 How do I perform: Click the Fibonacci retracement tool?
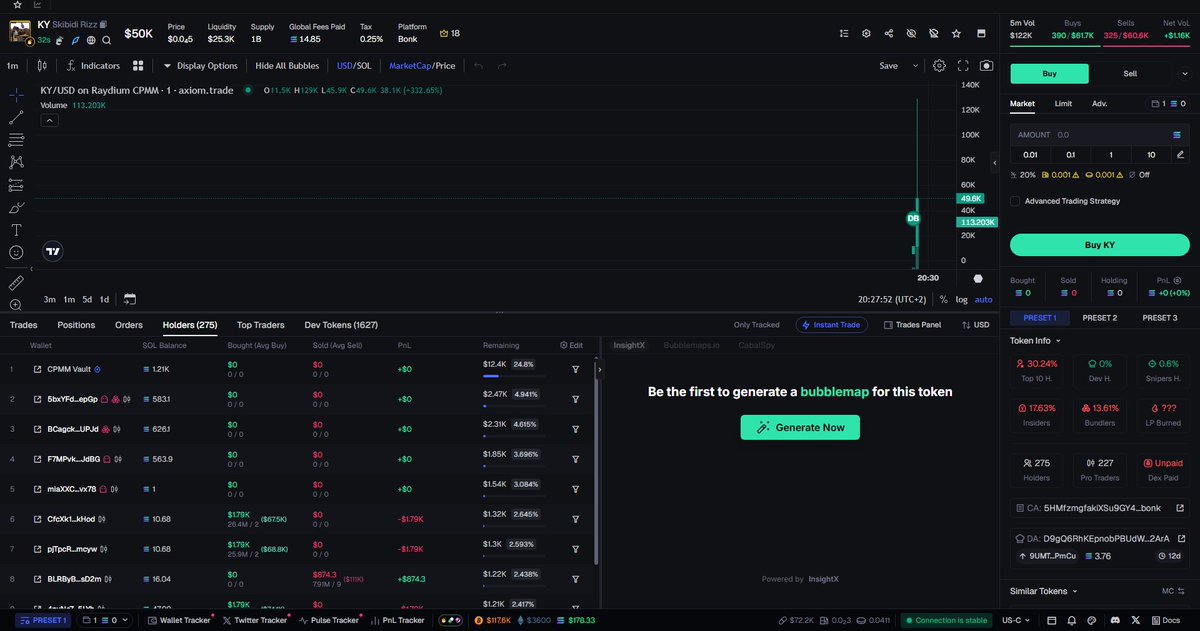click(x=16, y=139)
